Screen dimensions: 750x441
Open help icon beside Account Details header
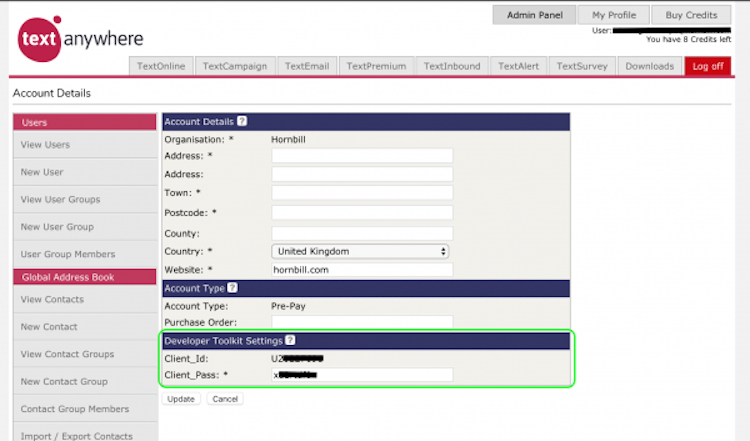point(242,121)
